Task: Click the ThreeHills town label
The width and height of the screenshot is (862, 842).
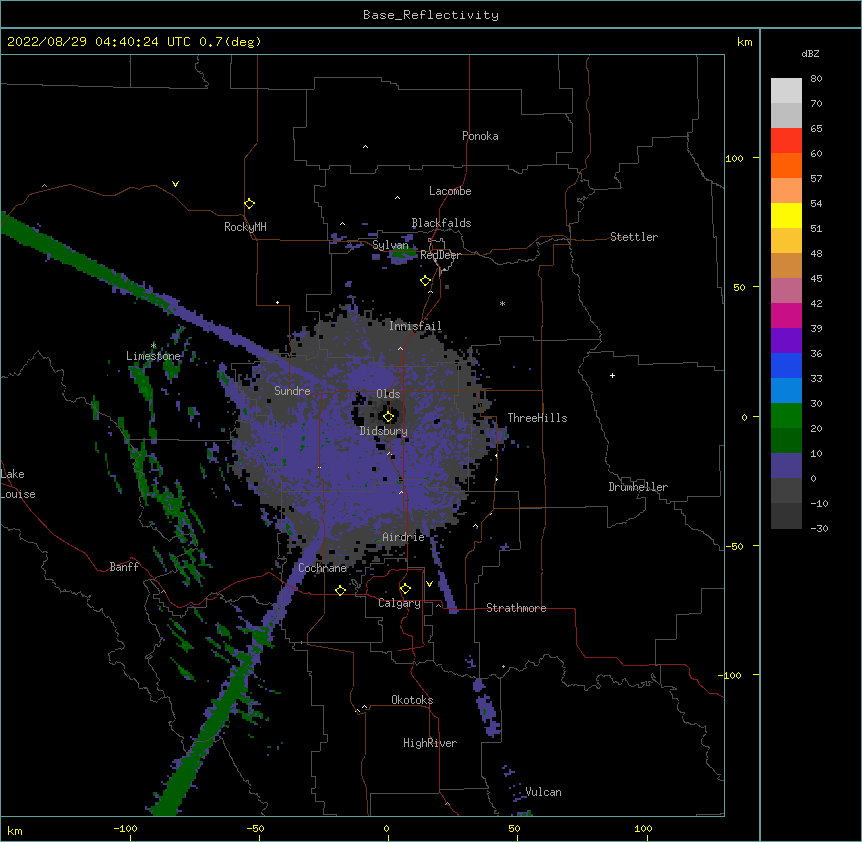Action: [x=537, y=418]
